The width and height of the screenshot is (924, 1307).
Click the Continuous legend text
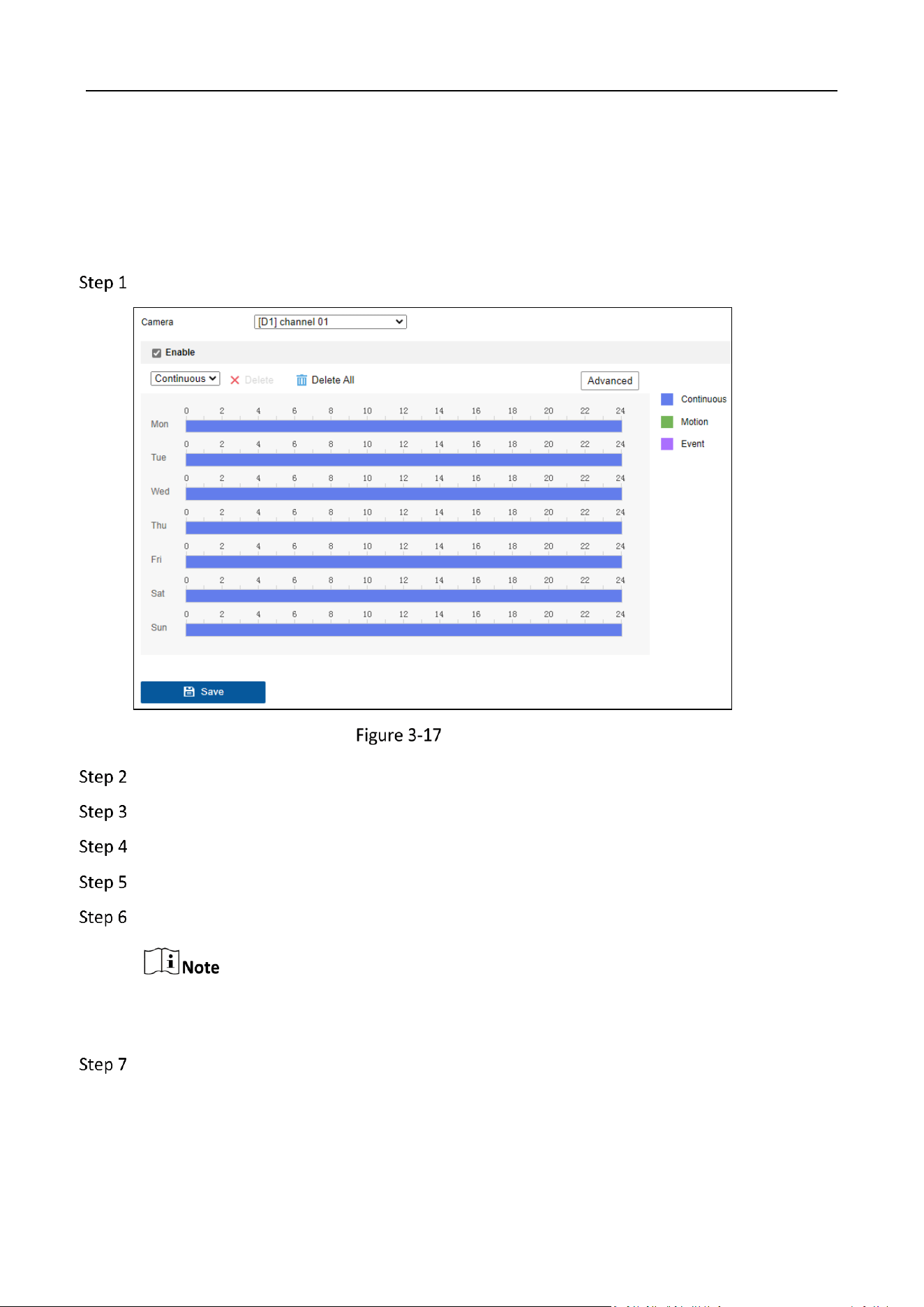[x=703, y=399]
